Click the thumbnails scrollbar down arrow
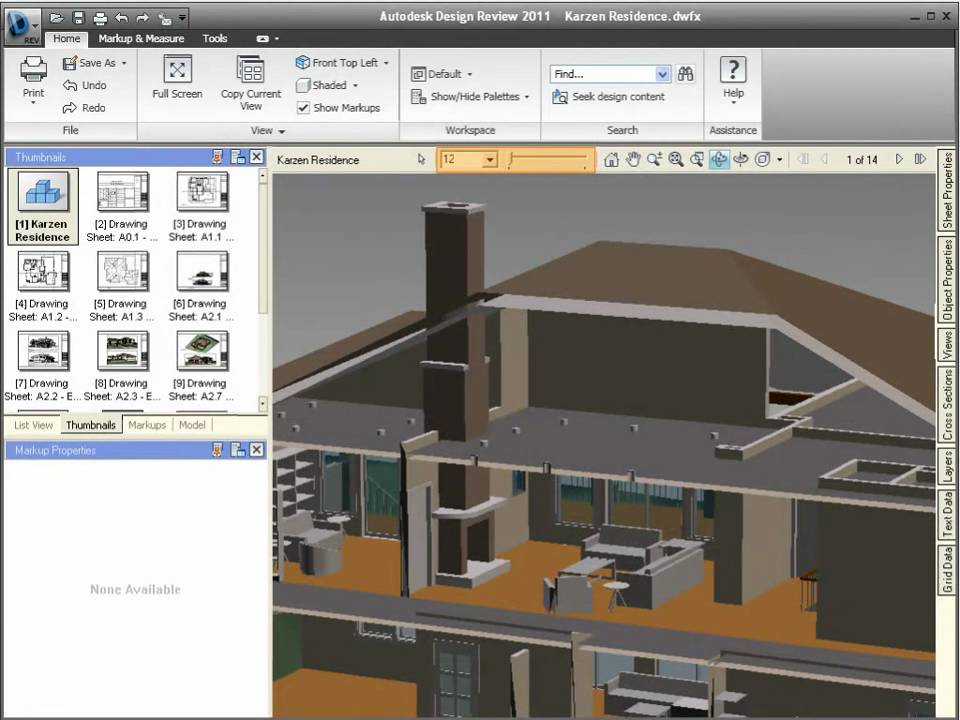 tap(262, 404)
